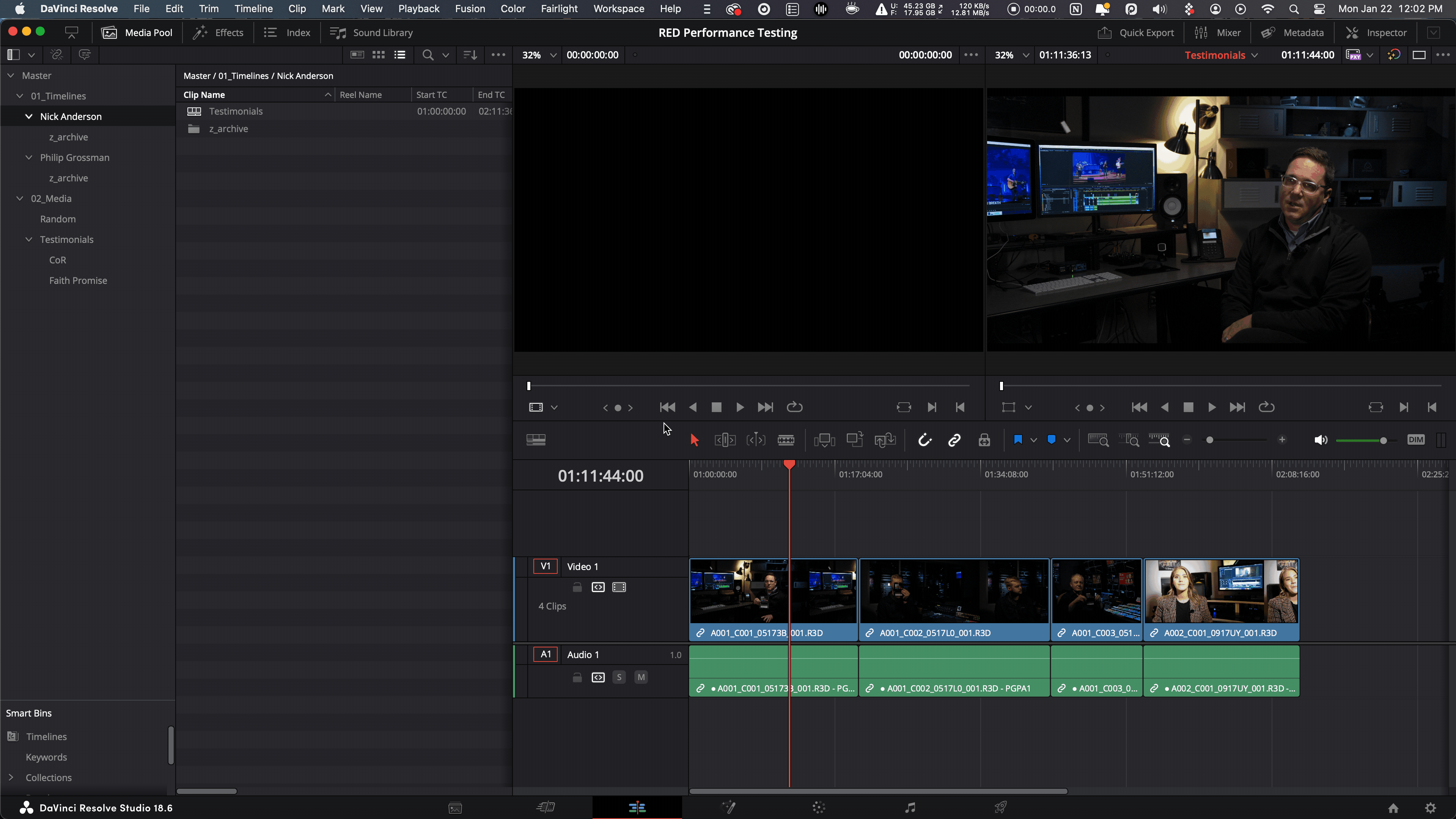
Task: Select the Faith Promise bin
Action: [x=78, y=280]
